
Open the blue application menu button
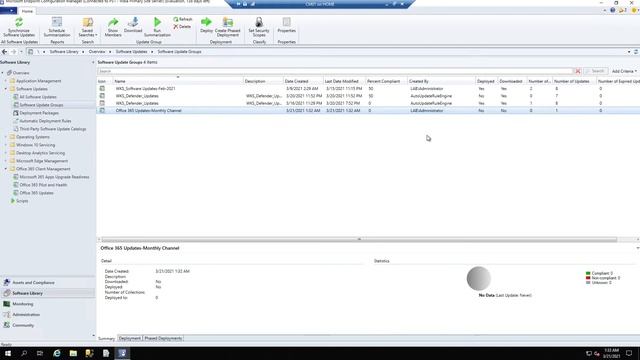8,11
